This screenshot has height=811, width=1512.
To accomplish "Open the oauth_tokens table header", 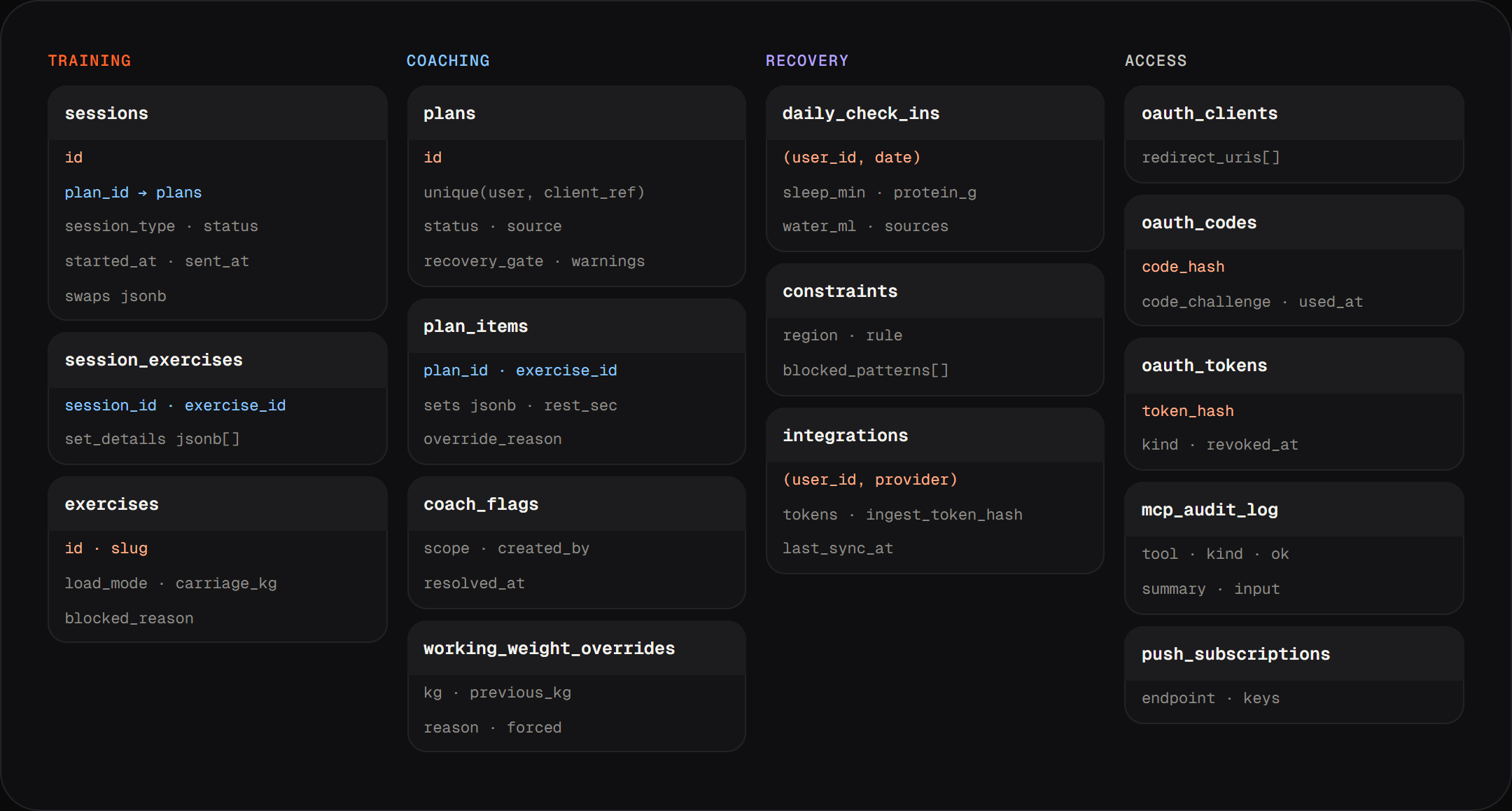I will click(x=1294, y=366).
